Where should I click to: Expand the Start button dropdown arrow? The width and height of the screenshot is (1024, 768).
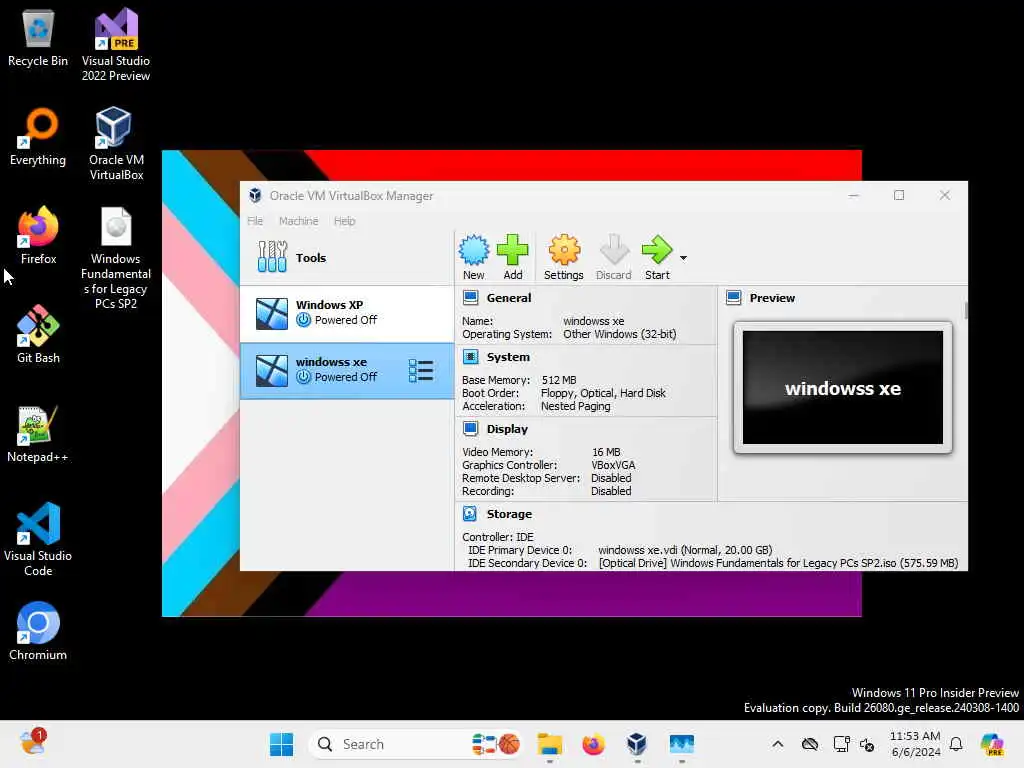[x=683, y=258]
